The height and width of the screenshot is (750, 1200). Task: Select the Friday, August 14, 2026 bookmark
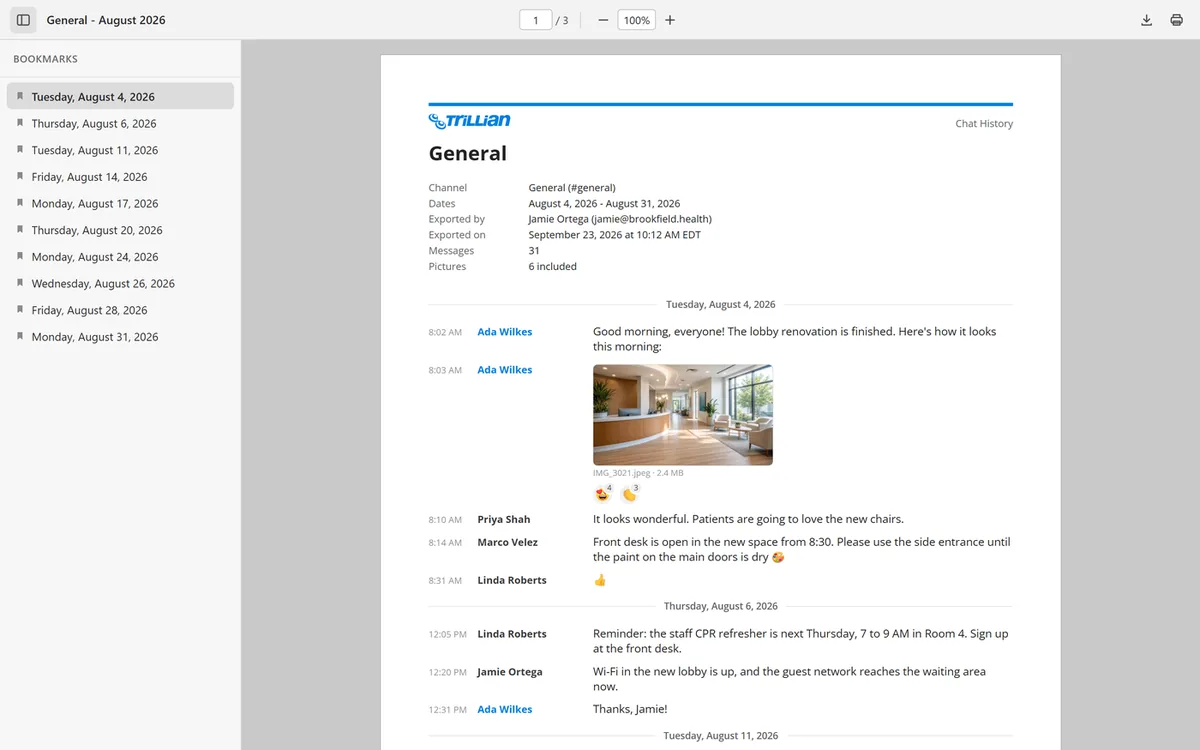[120, 176]
